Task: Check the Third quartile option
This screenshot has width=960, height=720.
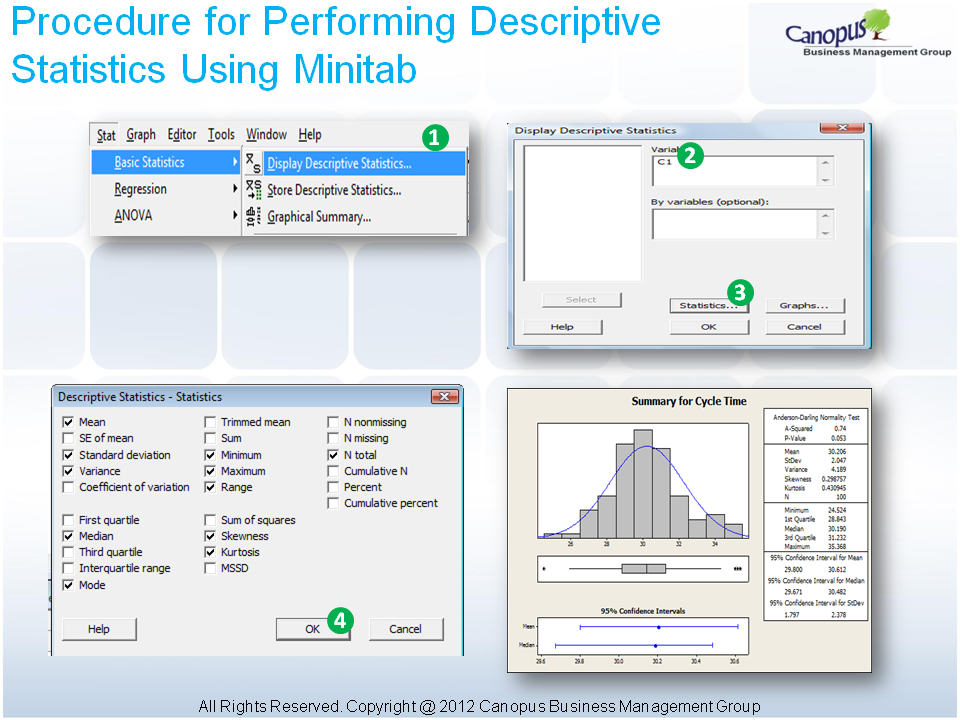Action: point(69,552)
